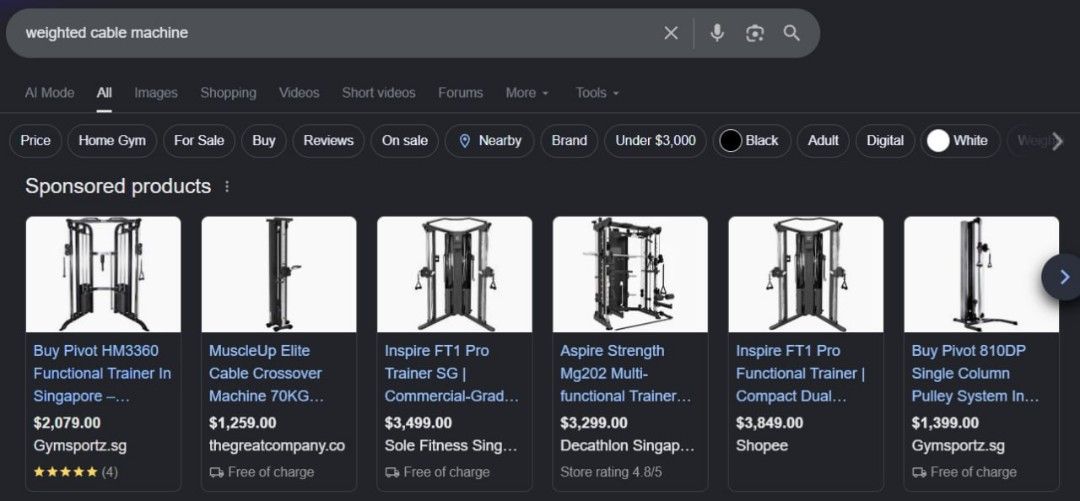Open the Inspire FT1 Pro Trainer SG image
Screen dimensions: 1080x501
pyautogui.click(x=455, y=274)
